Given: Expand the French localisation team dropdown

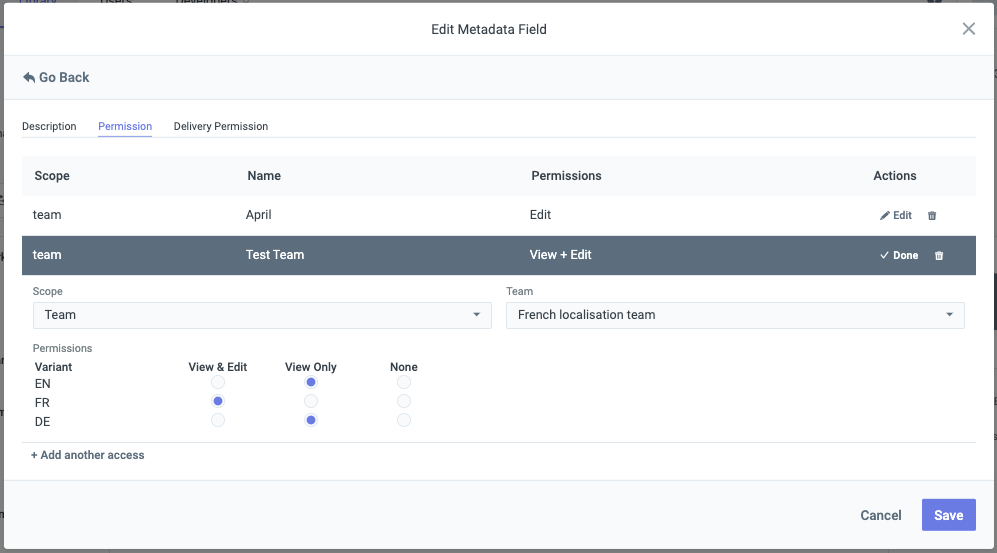Looking at the screenshot, I should click(x=735, y=315).
